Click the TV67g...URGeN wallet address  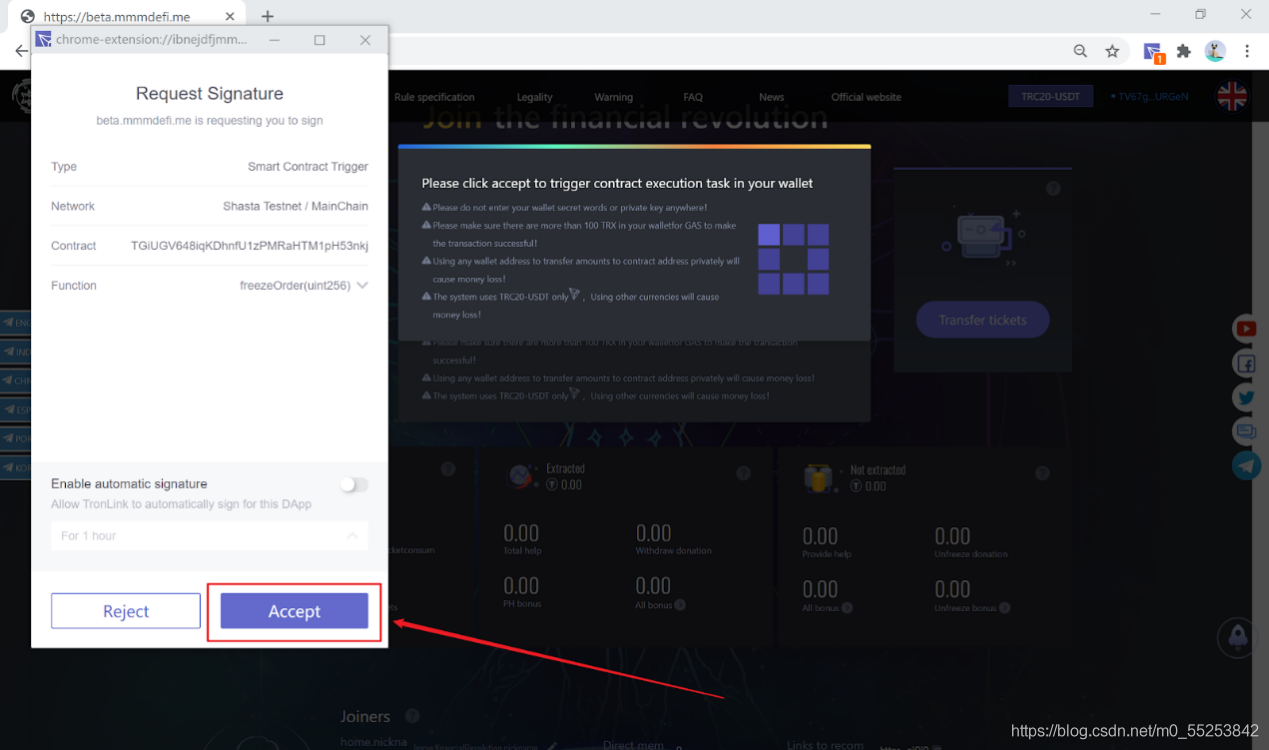point(1153,97)
